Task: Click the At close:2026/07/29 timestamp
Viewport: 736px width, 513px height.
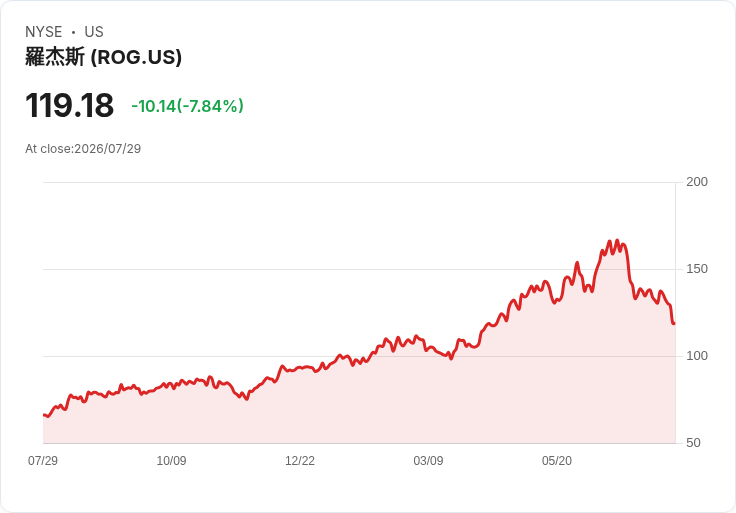Action: [83, 149]
